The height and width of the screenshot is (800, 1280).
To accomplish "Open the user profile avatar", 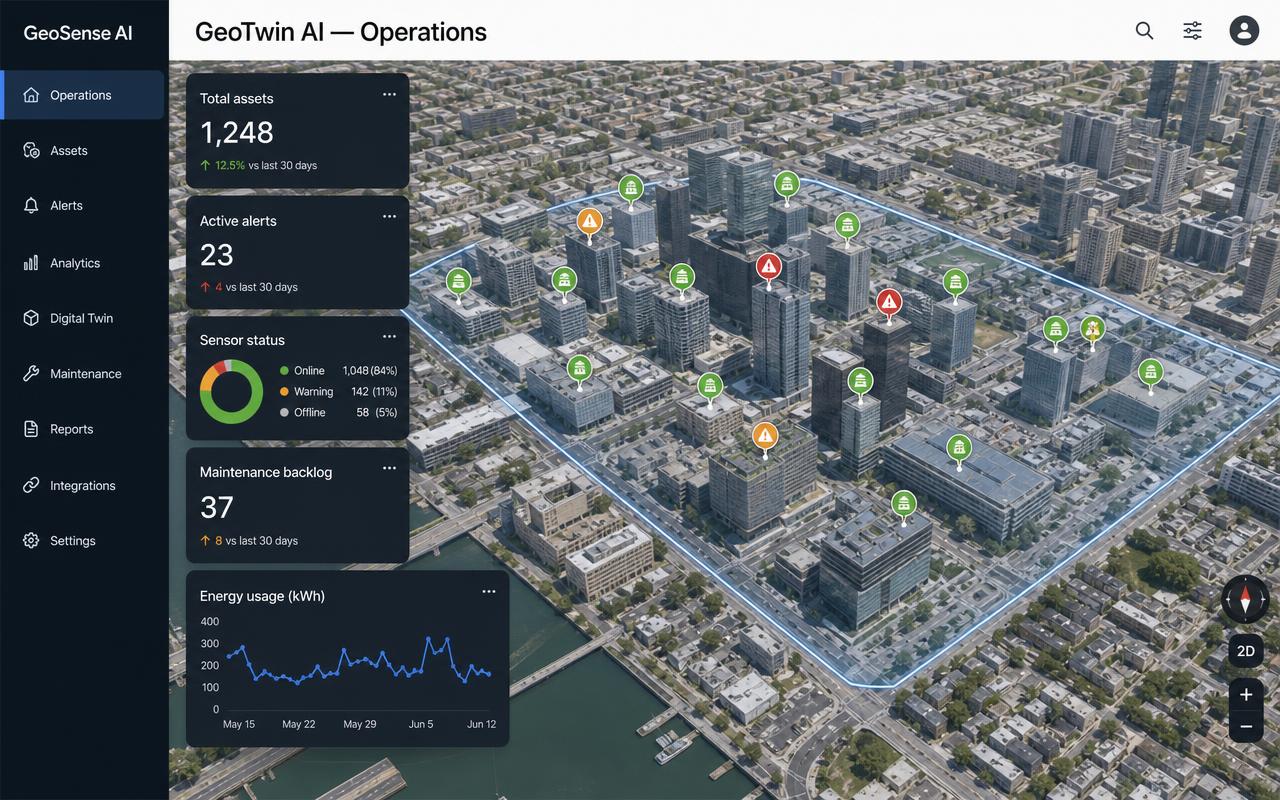I will (1244, 31).
